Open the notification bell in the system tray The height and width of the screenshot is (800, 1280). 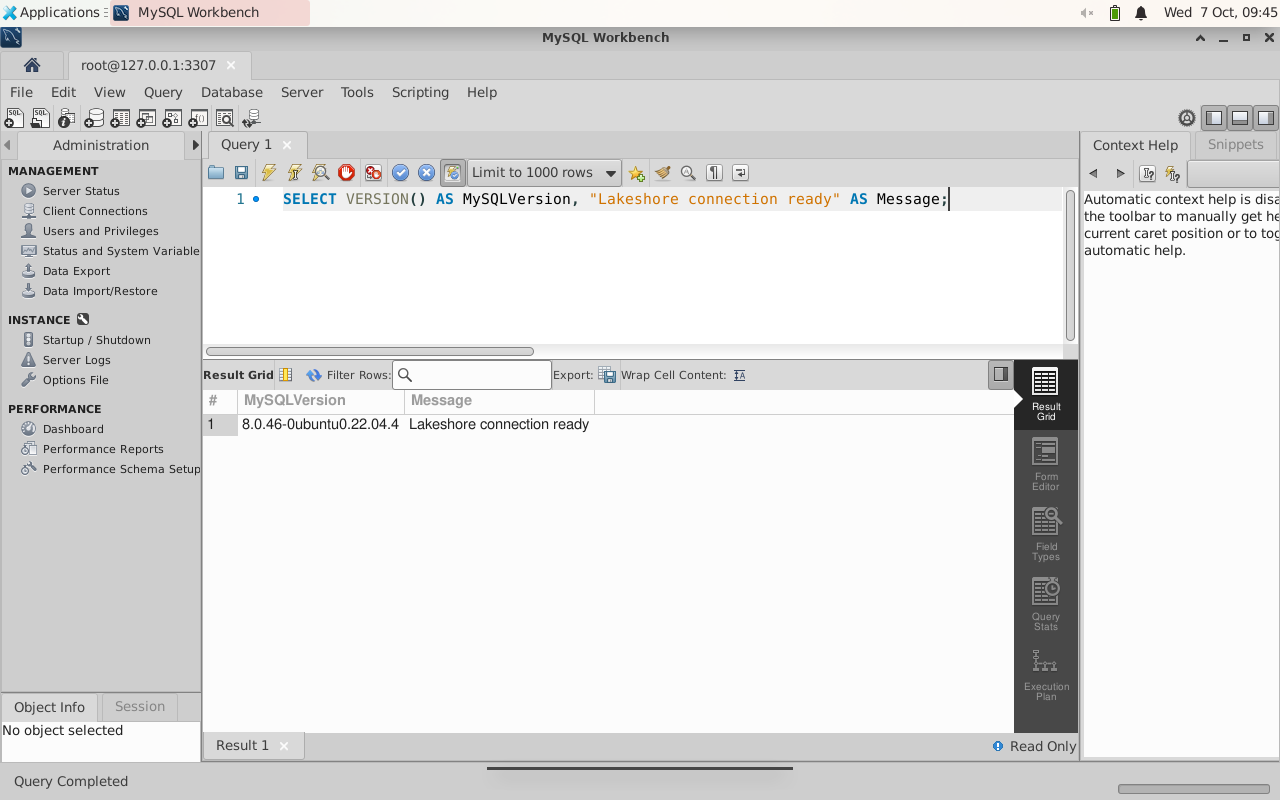tap(1141, 13)
